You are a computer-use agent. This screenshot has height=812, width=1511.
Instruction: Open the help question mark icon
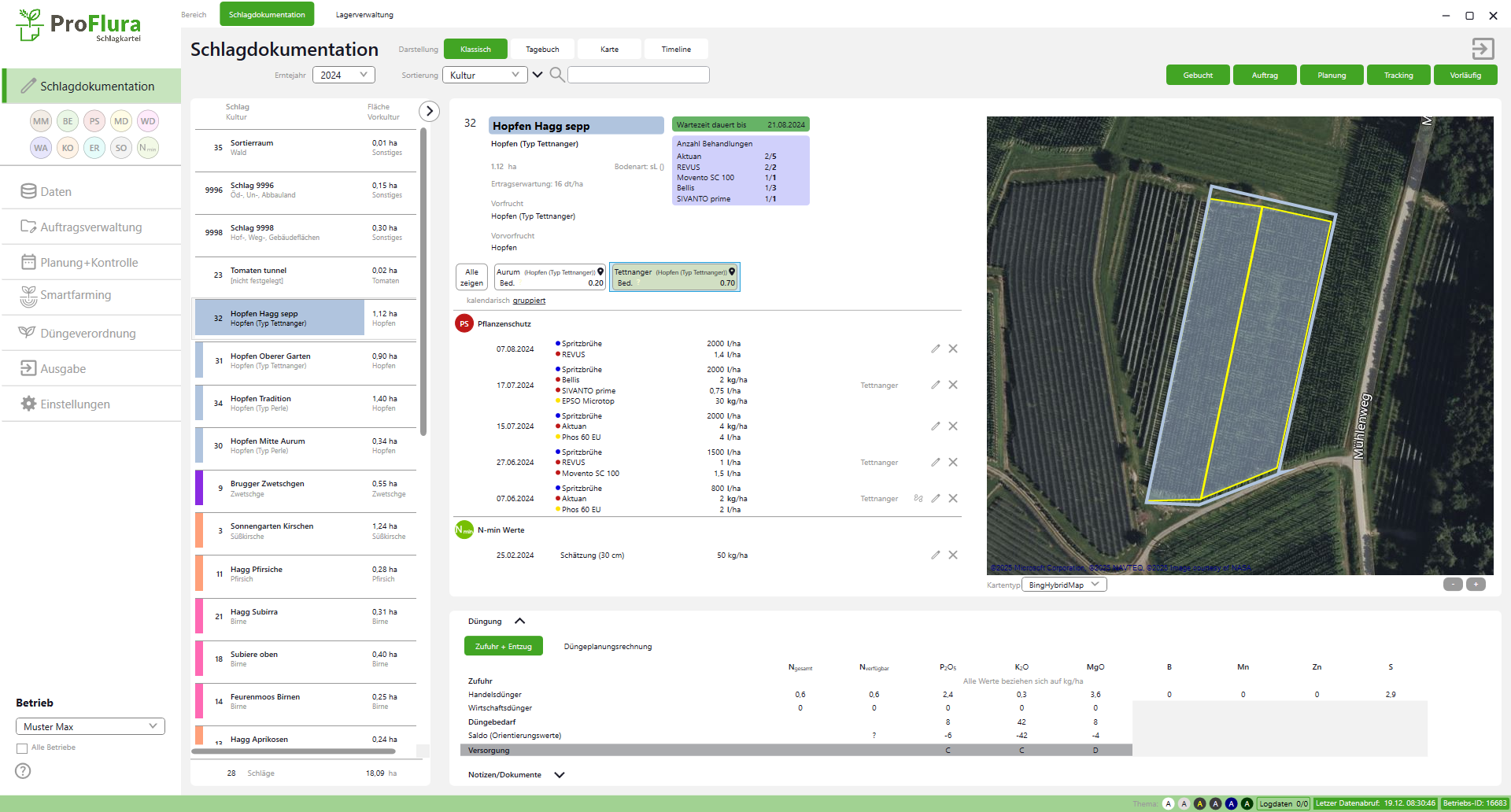click(23, 771)
